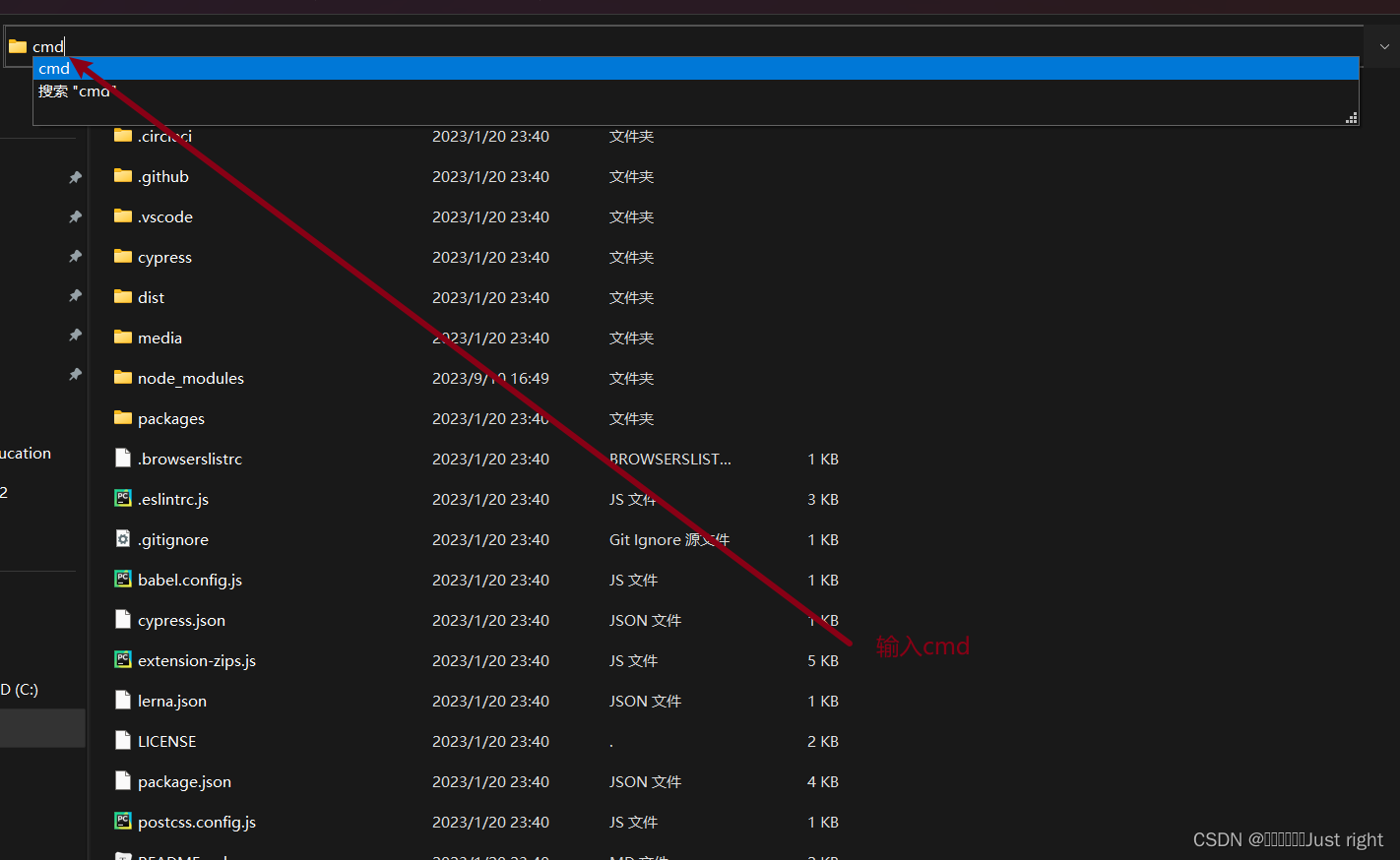Select the node_modules folder icon
This screenshot has height=860, width=1400.
pos(123,378)
